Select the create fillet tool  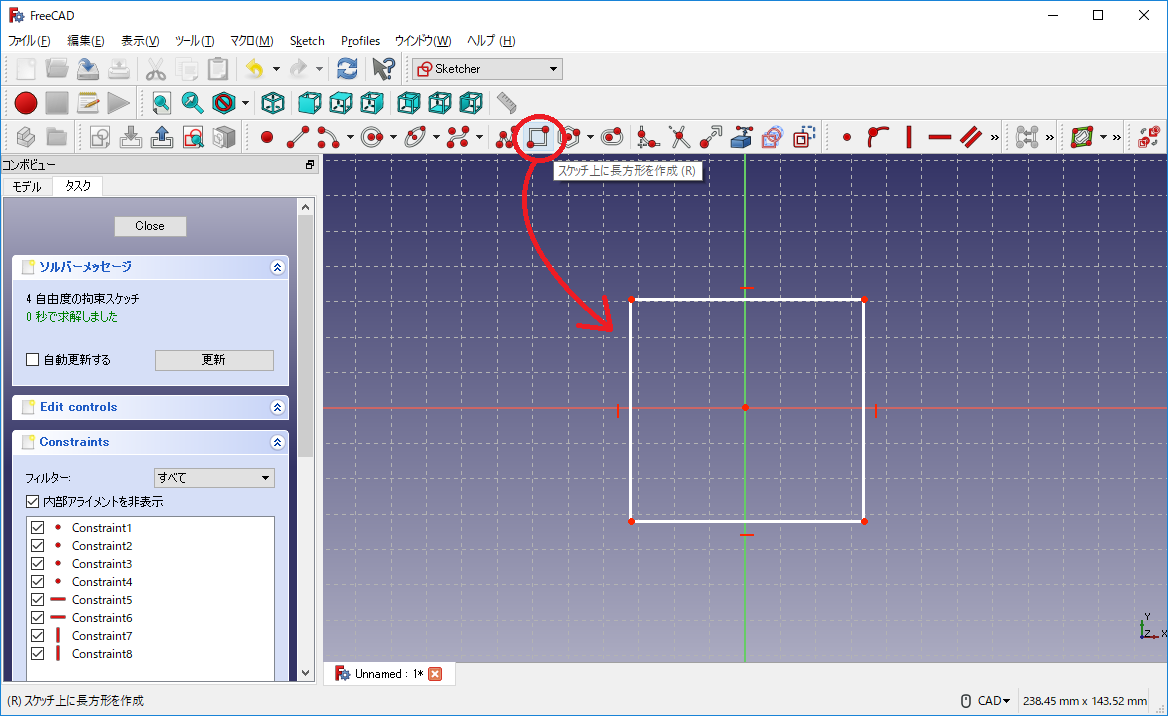pos(648,137)
